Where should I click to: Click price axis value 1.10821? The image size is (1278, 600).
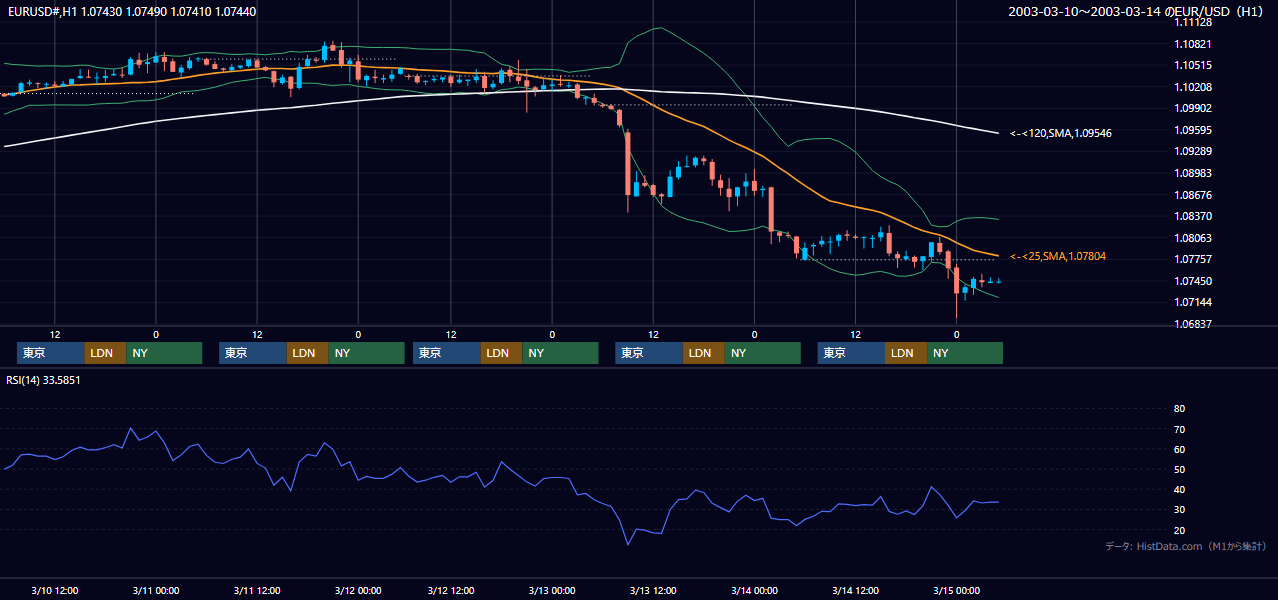click(x=1193, y=44)
